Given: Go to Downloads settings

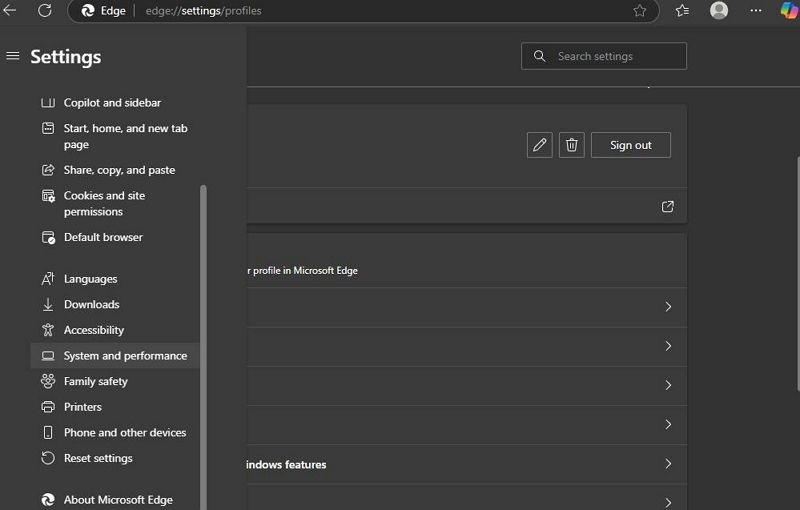Looking at the screenshot, I should pyautogui.click(x=91, y=305).
